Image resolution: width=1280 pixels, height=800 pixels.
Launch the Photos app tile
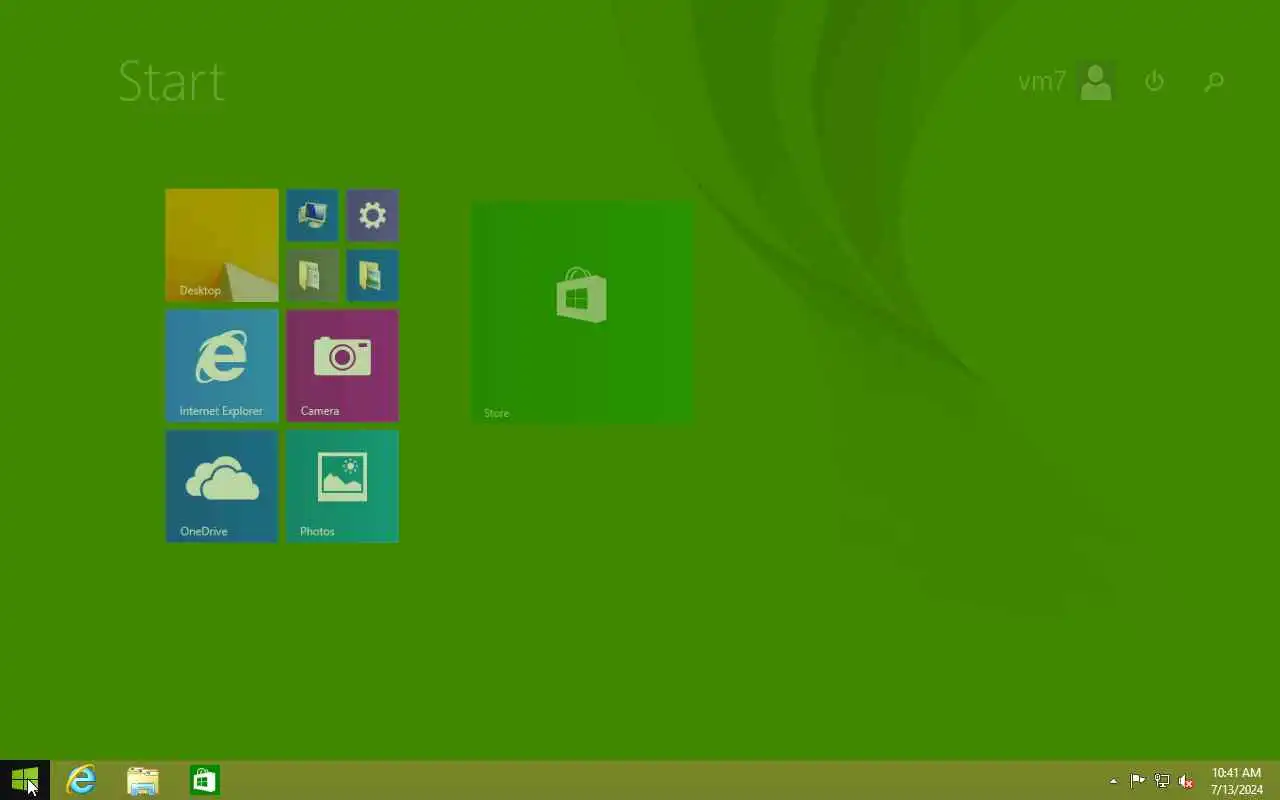[x=343, y=486]
